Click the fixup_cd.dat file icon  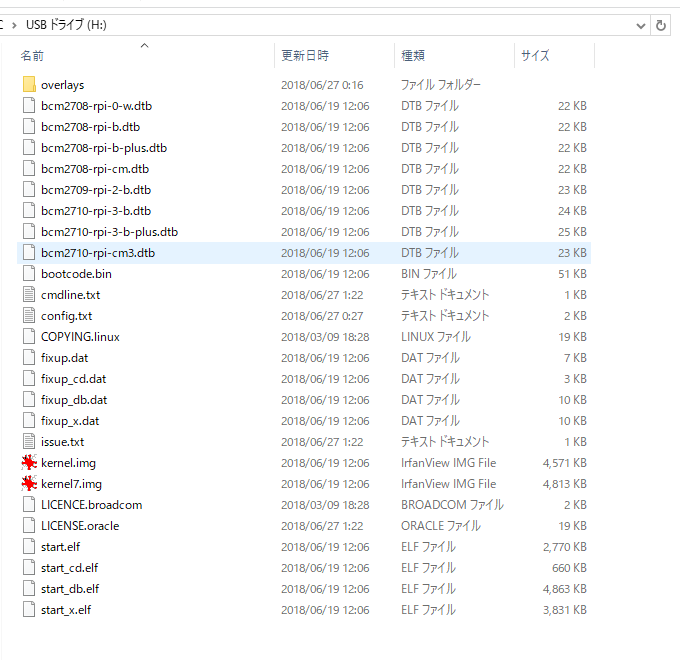pyautogui.click(x=29, y=379)
